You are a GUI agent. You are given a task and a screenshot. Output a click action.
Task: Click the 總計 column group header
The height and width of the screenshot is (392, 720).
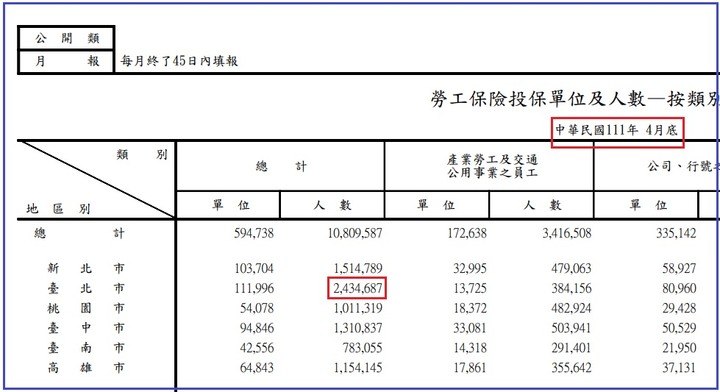pyautogui.click(x=281, y=166)
